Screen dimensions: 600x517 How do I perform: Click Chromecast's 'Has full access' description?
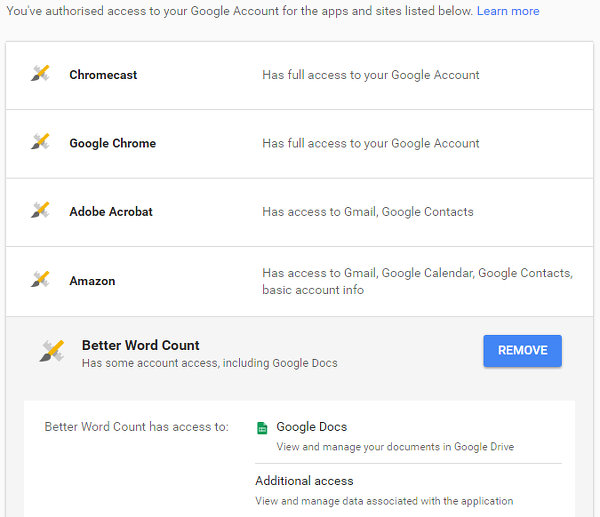(370, 75)
